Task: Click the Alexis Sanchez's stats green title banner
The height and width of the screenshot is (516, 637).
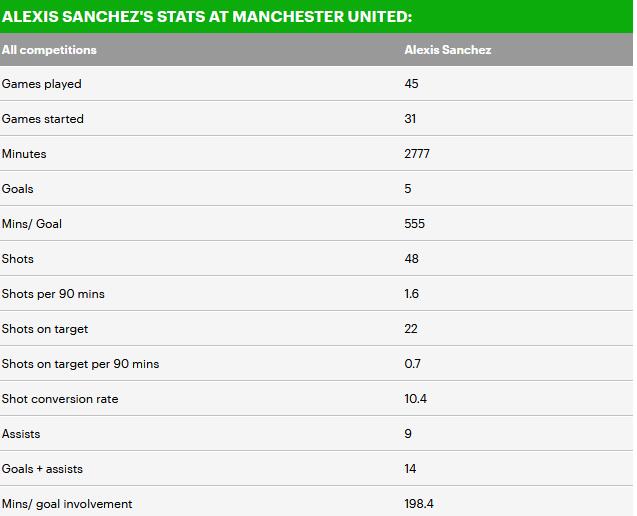Action: [x=206, y=17]
